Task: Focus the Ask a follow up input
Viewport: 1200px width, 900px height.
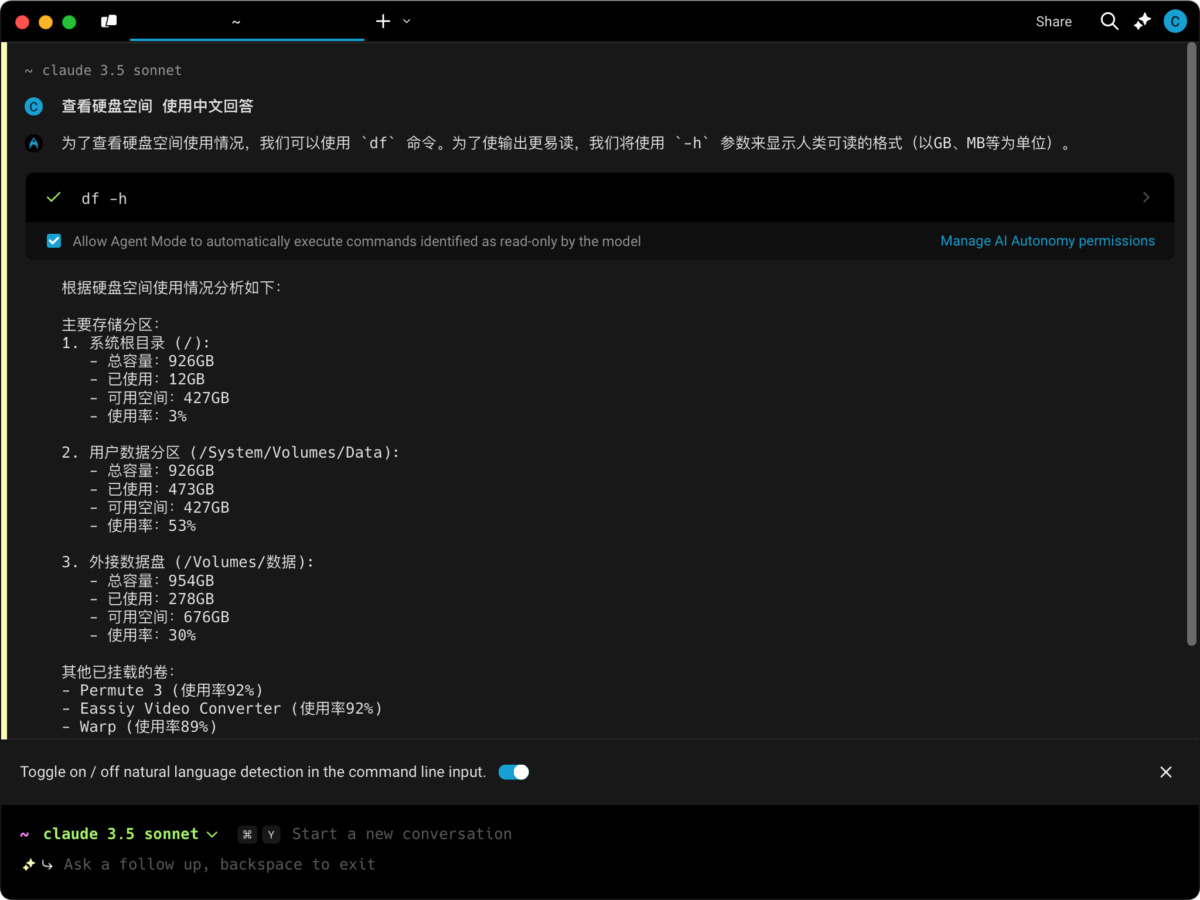Action: [220, 864]
